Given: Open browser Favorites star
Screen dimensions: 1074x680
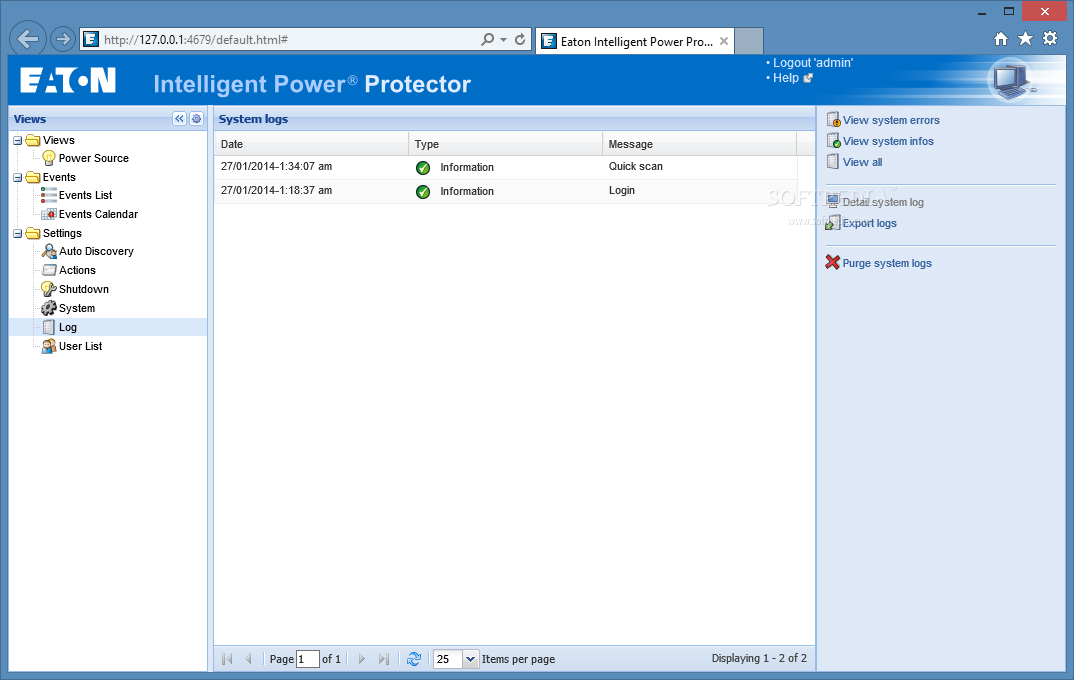Looking at the screenshot, I should point(1025,39).
